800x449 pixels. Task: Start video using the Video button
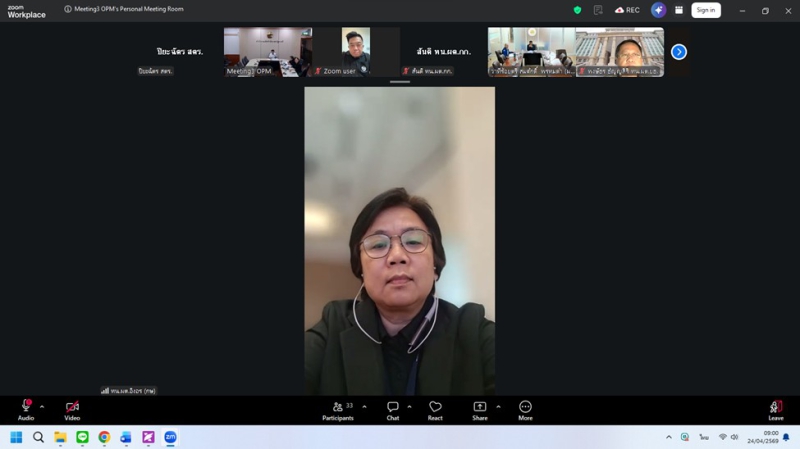point(72,408)
